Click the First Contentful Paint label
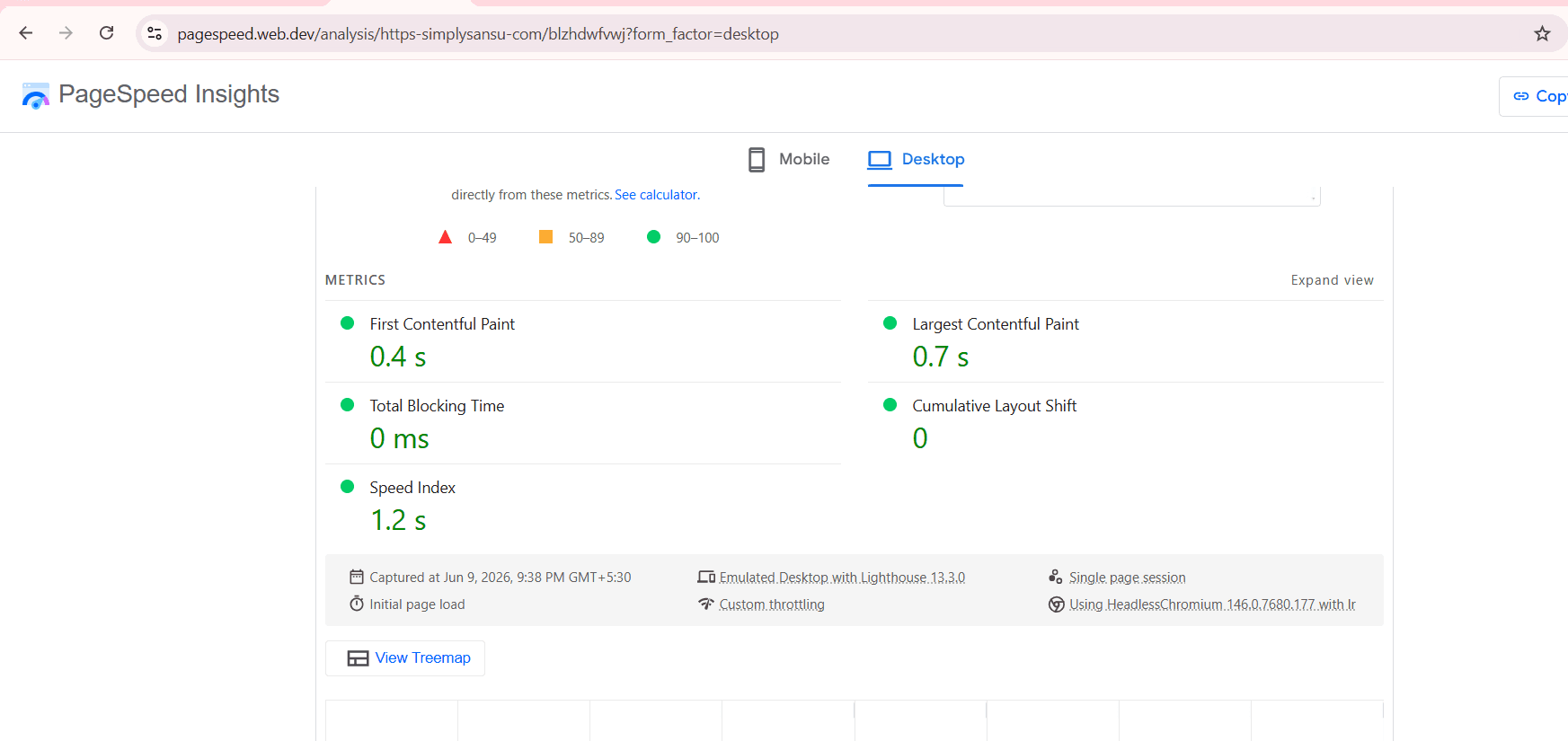 click(x=442, y=324)
